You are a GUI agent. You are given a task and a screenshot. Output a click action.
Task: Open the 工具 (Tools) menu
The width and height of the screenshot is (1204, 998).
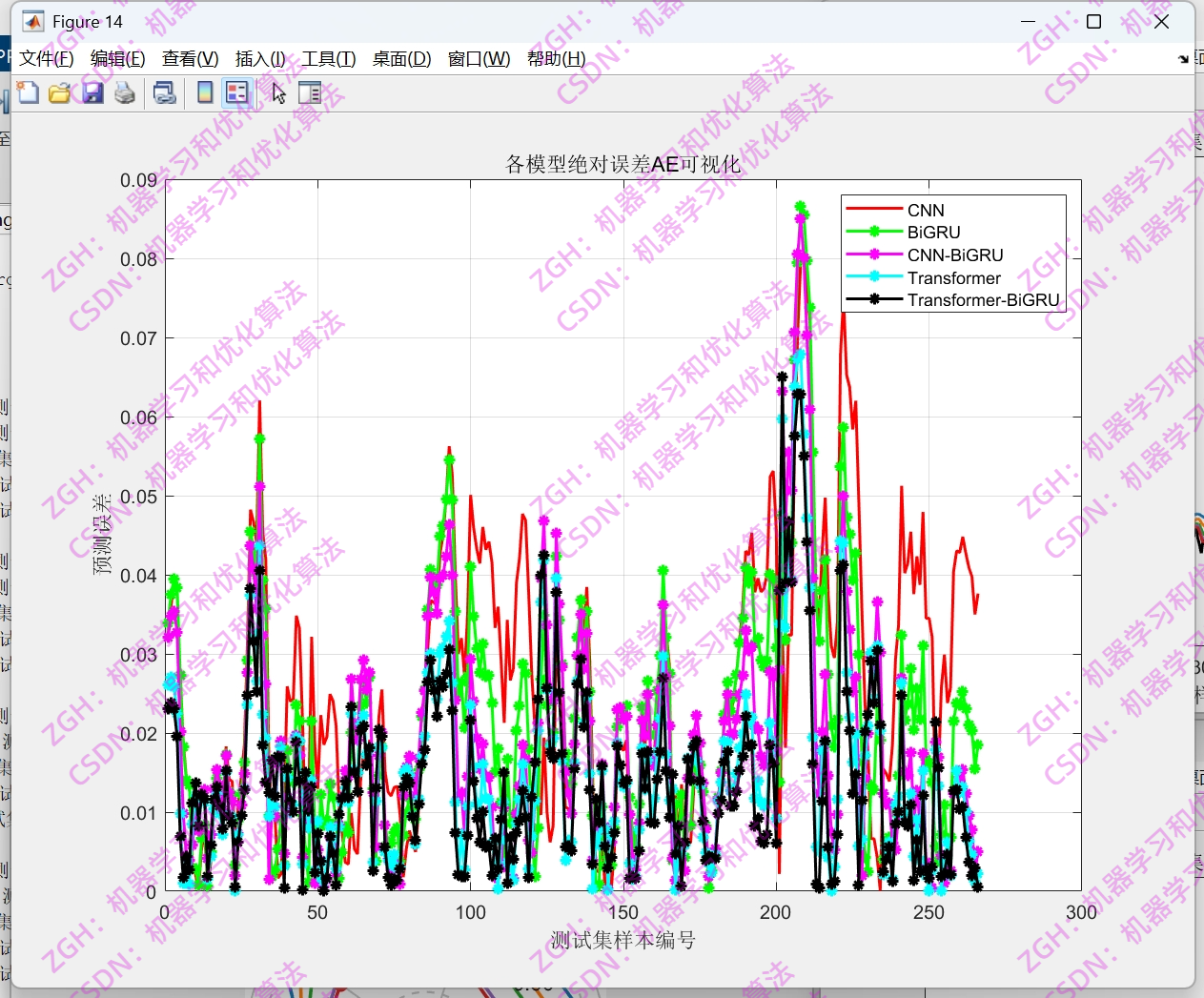pyautogui.click(x=329, y=58)
